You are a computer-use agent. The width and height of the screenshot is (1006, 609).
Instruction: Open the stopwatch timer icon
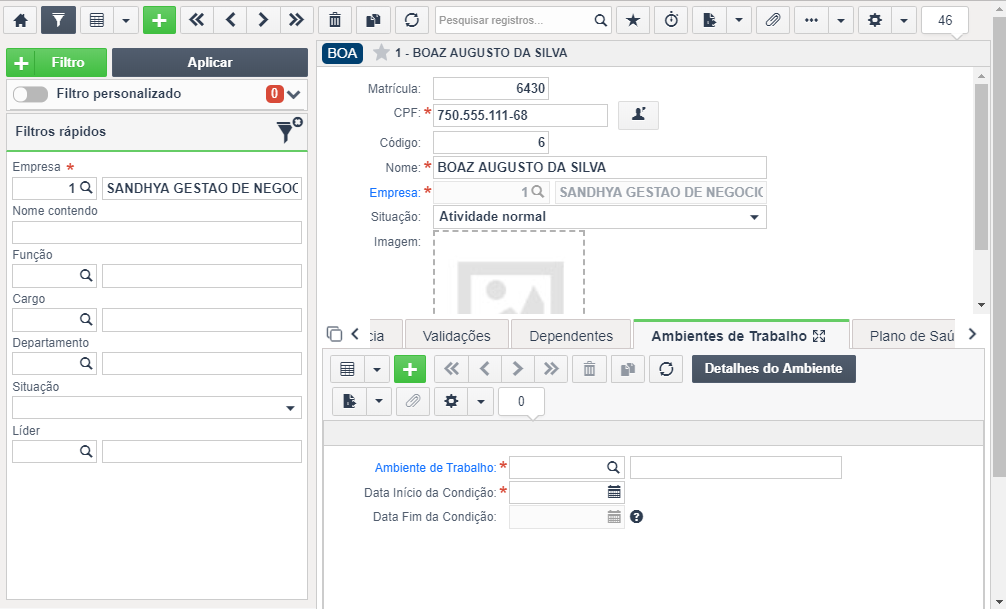point(671,20)
